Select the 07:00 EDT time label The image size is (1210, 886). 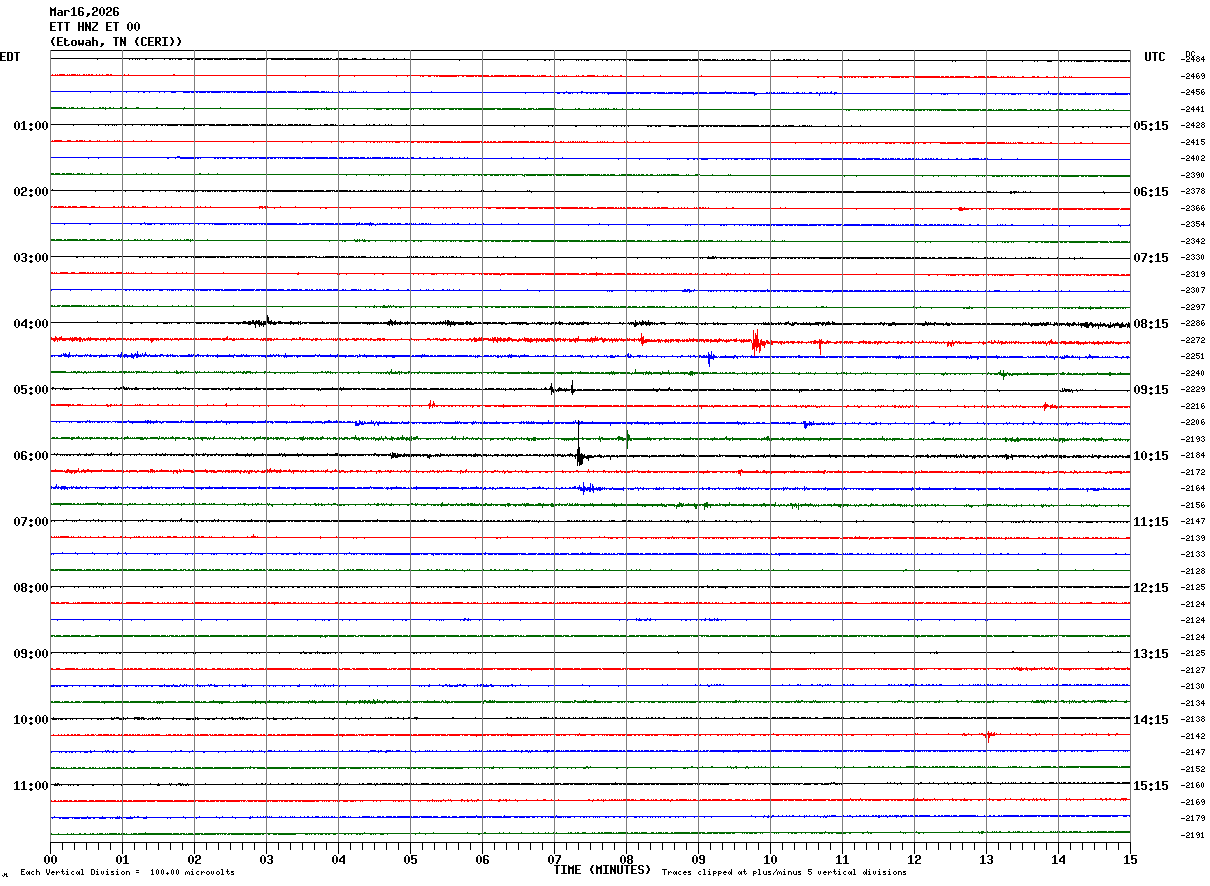point(31,522)
